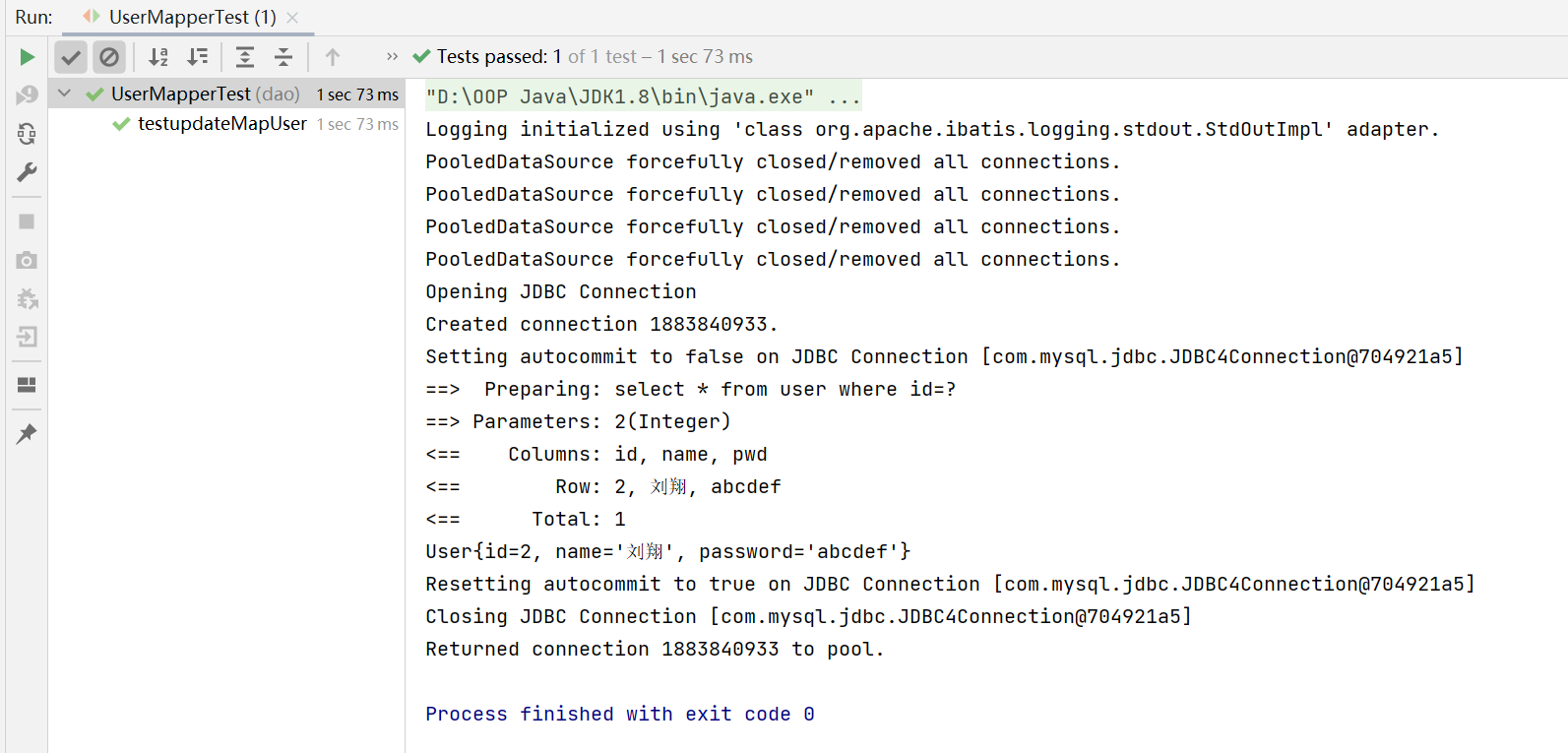Click the Dump Threads camera icon
Screen dimensions: 1568x753
pyautogui.click(x=27, y=260)
